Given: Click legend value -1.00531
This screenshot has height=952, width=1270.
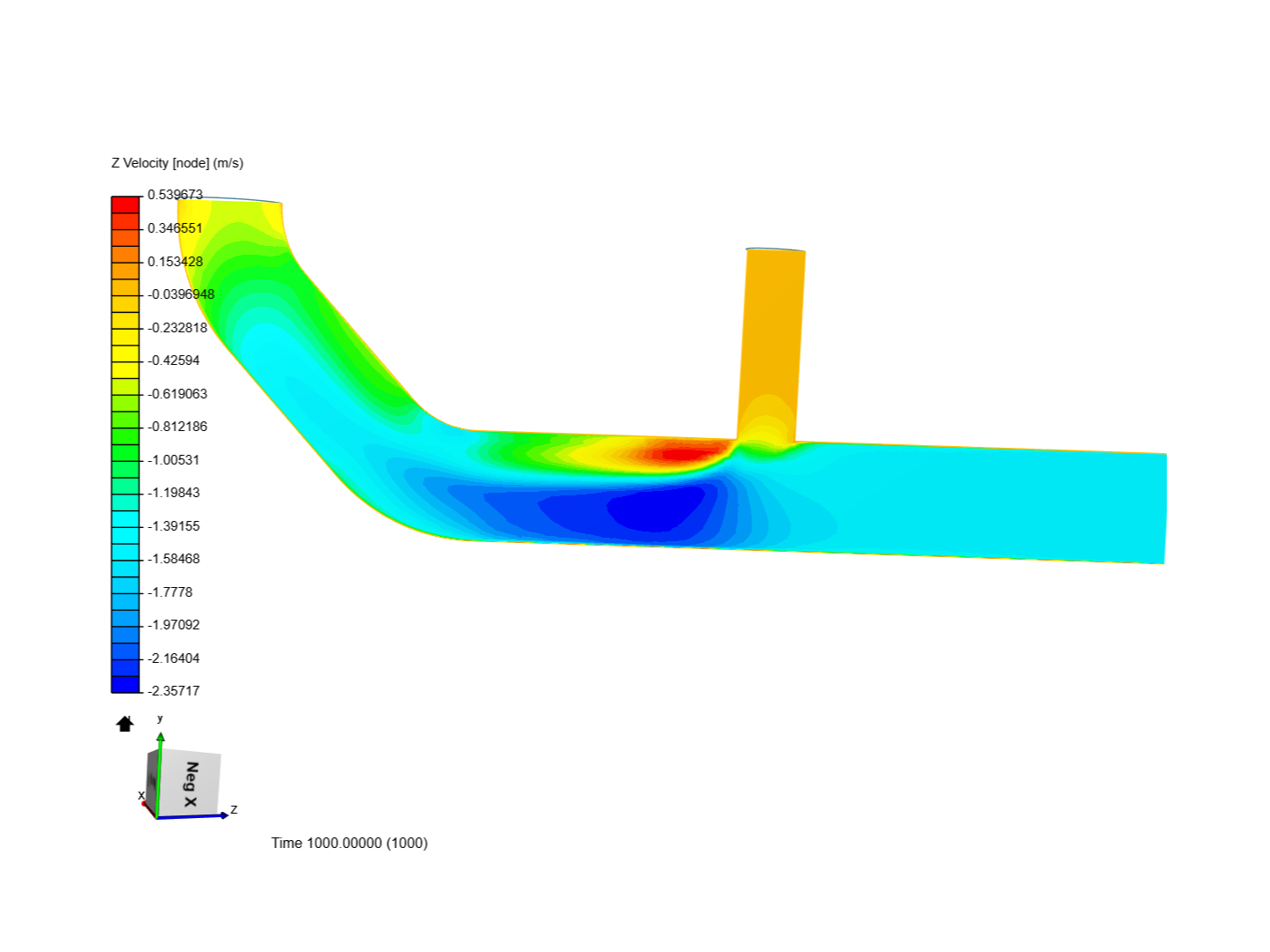Looking at the screenshot, I should (x=174, y=460).
